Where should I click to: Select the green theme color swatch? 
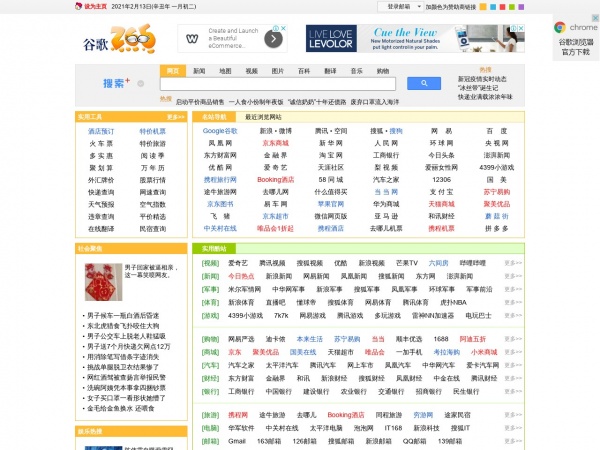pyautogui.click(x=512, y=7)
